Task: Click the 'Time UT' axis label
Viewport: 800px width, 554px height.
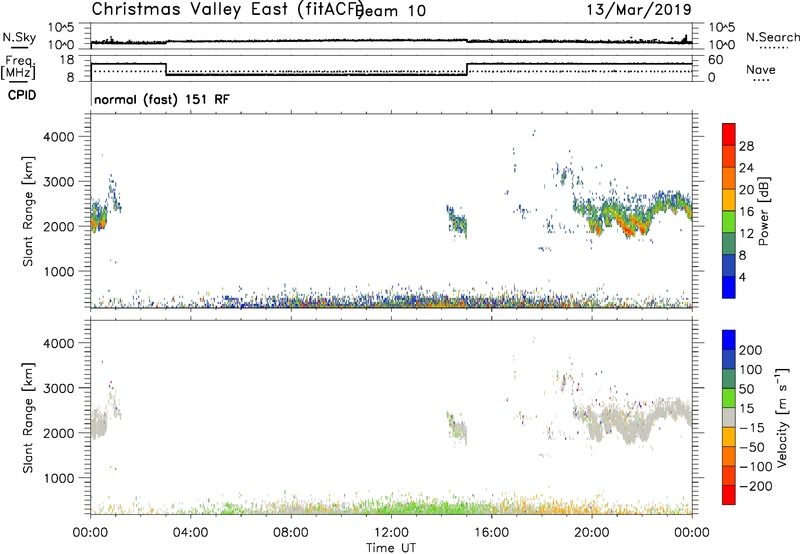Action: [x=391, y=548]
